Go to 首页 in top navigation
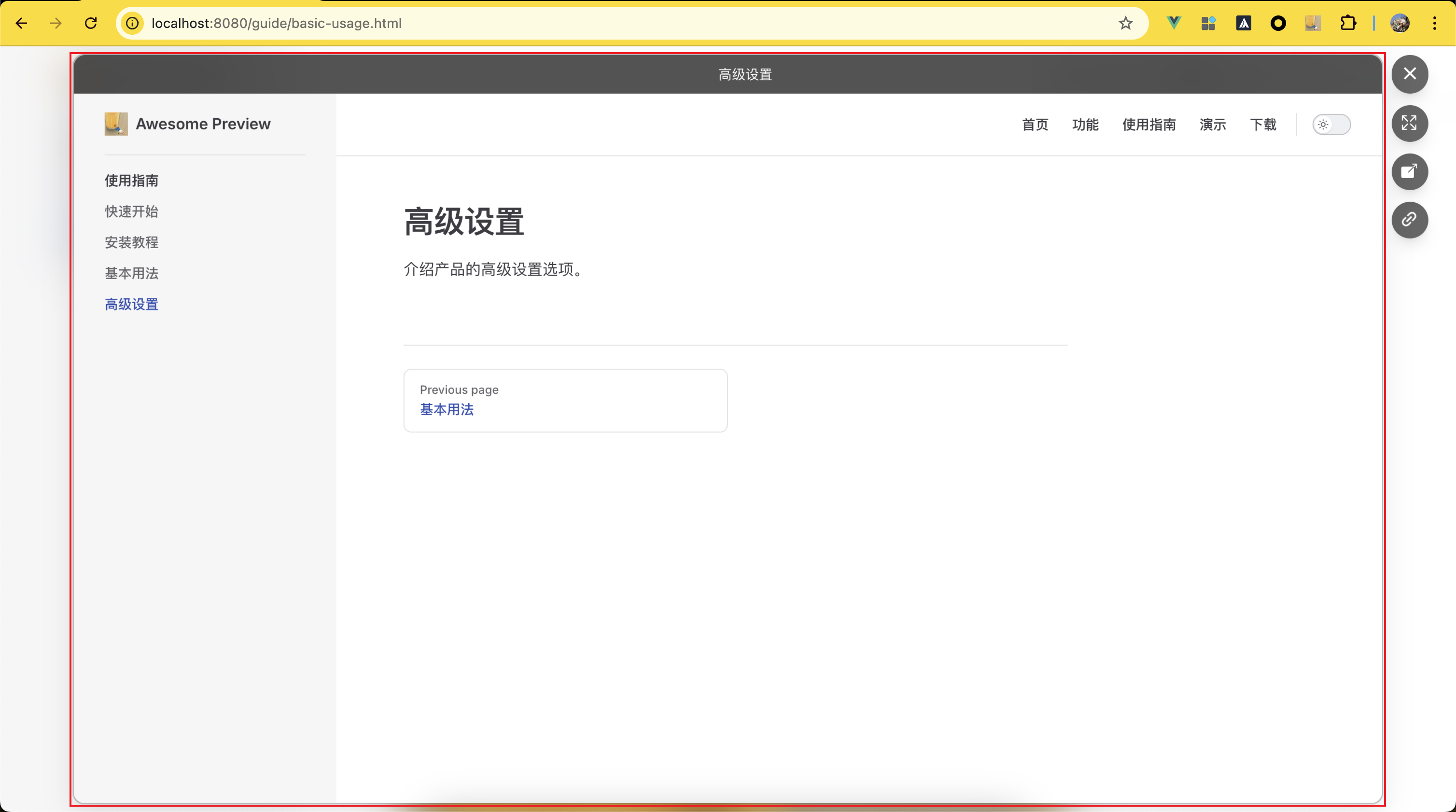Image resolution: width=1456 pixels, height=812 pixels. click(1035, 125)
